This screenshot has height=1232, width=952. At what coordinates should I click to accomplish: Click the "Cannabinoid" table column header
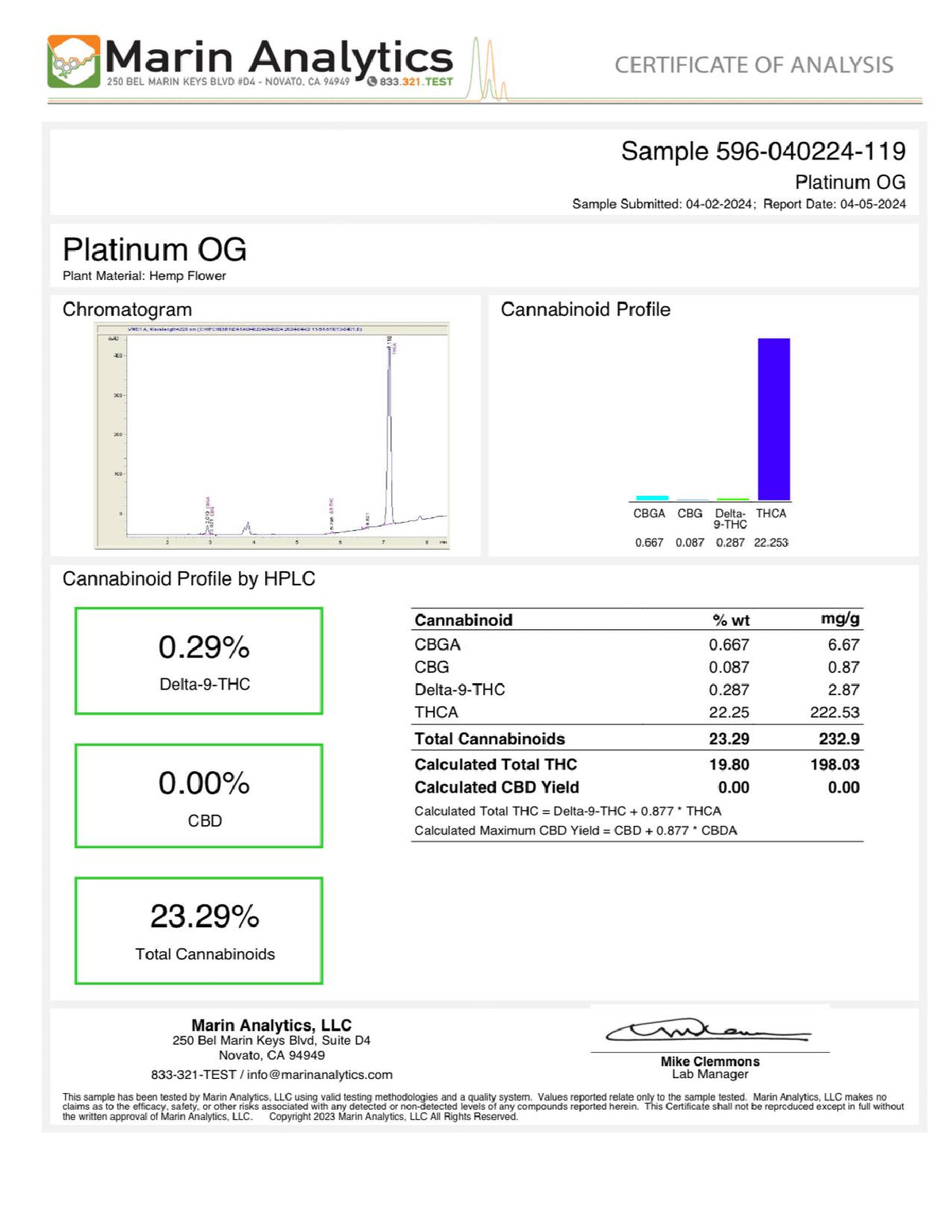(x=463, y=620)
